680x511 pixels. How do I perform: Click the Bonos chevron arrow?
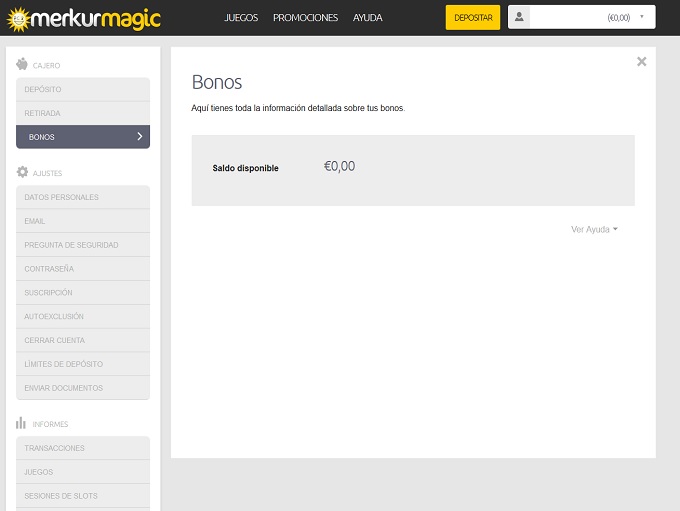(139, 137)
